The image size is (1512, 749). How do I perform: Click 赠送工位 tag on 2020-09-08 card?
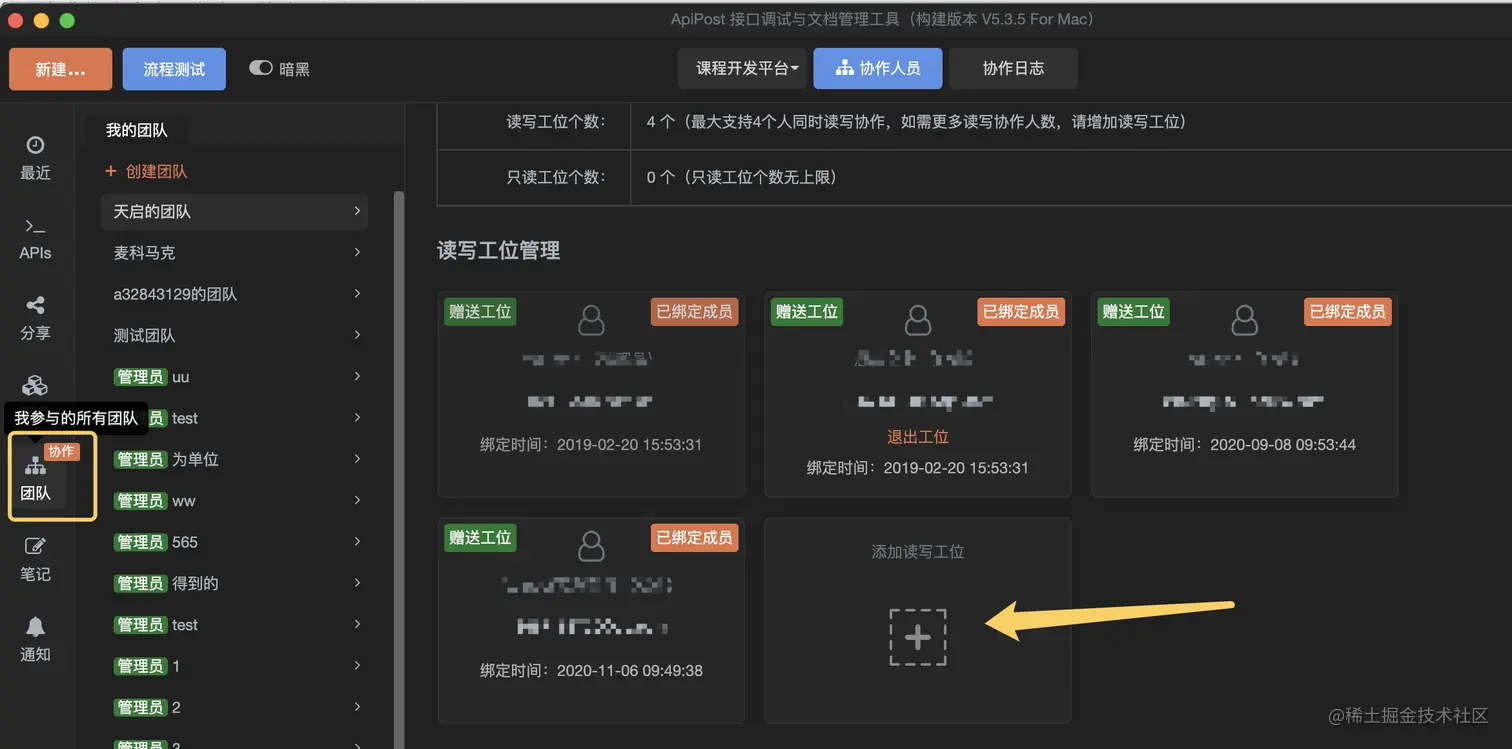(x=1133, y=311)
